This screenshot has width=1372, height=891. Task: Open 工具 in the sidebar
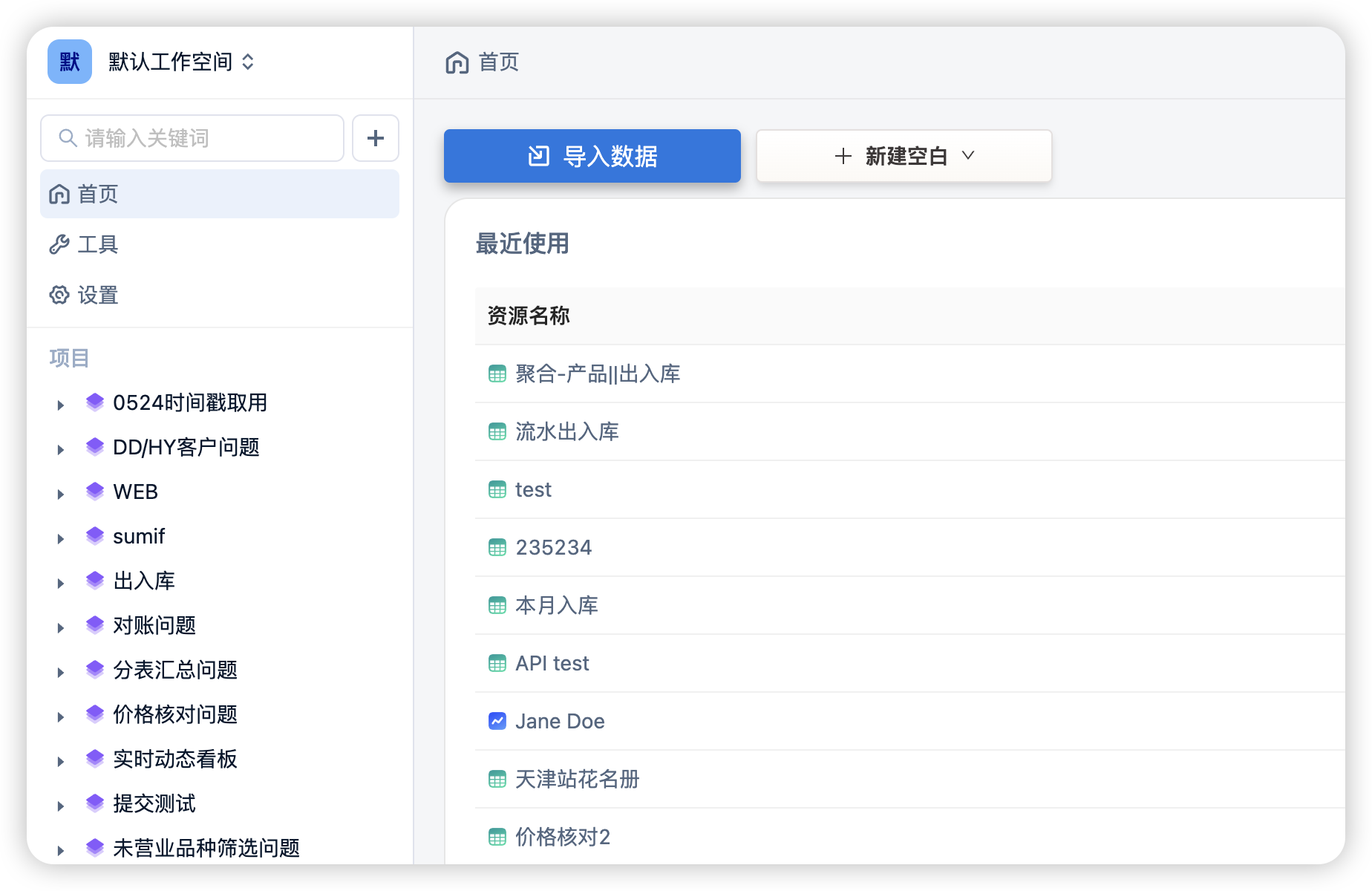coord(220,244)
